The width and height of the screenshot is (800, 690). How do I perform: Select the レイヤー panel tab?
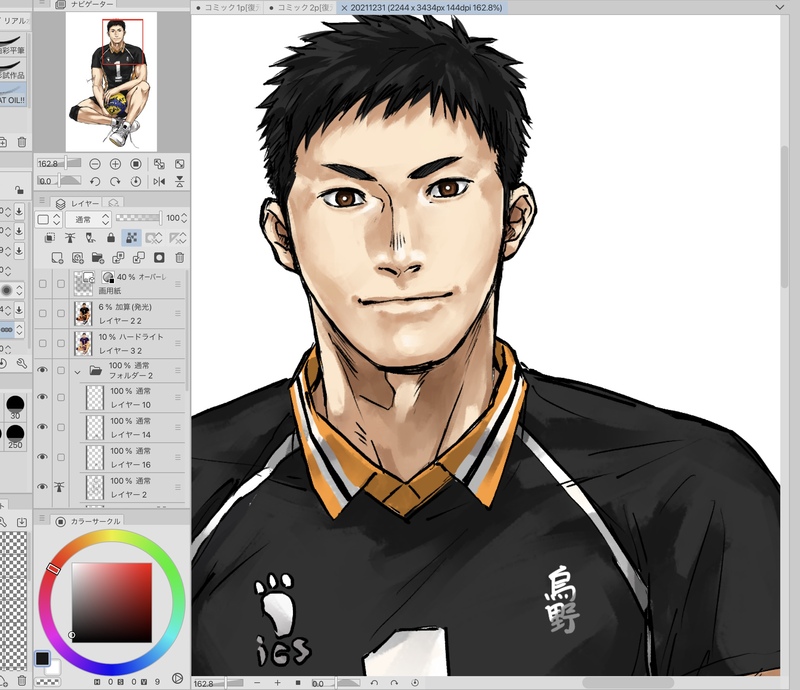click(x=79, y=203)
